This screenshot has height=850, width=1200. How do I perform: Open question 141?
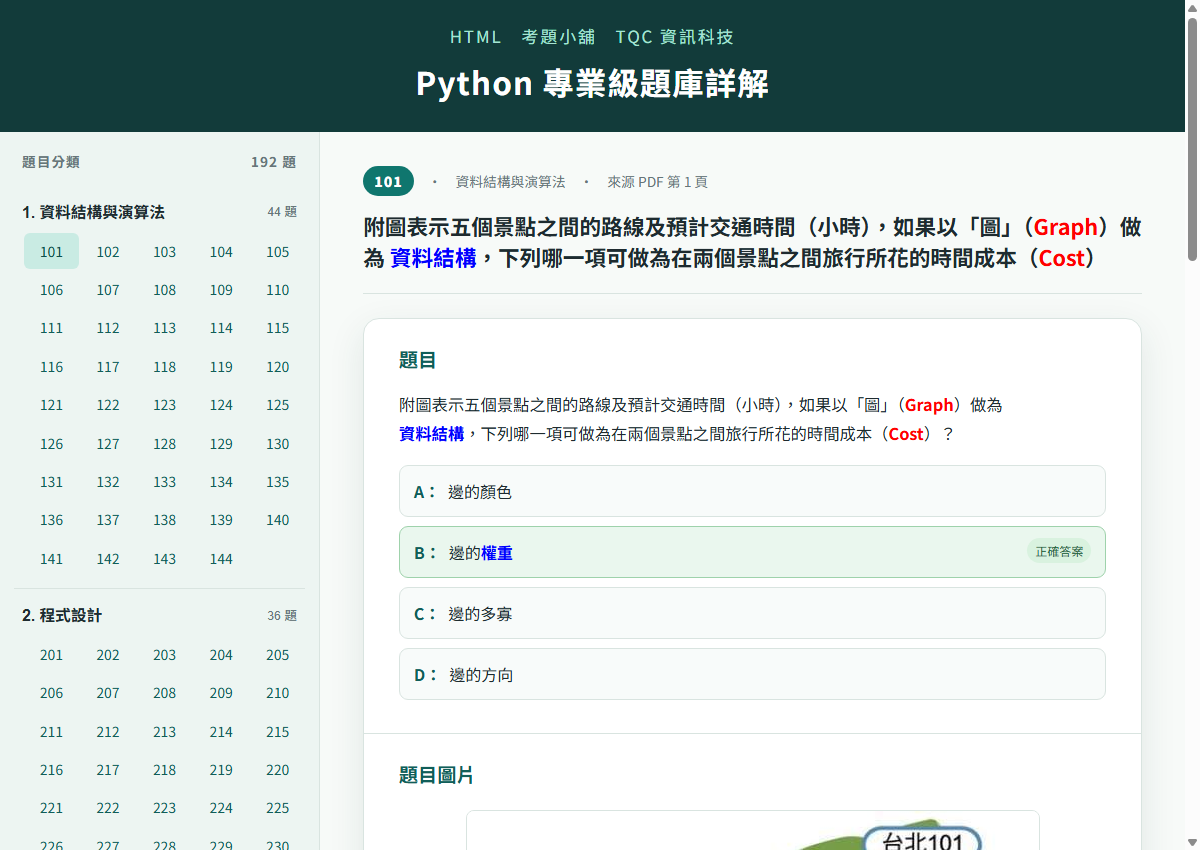(51, 559)
